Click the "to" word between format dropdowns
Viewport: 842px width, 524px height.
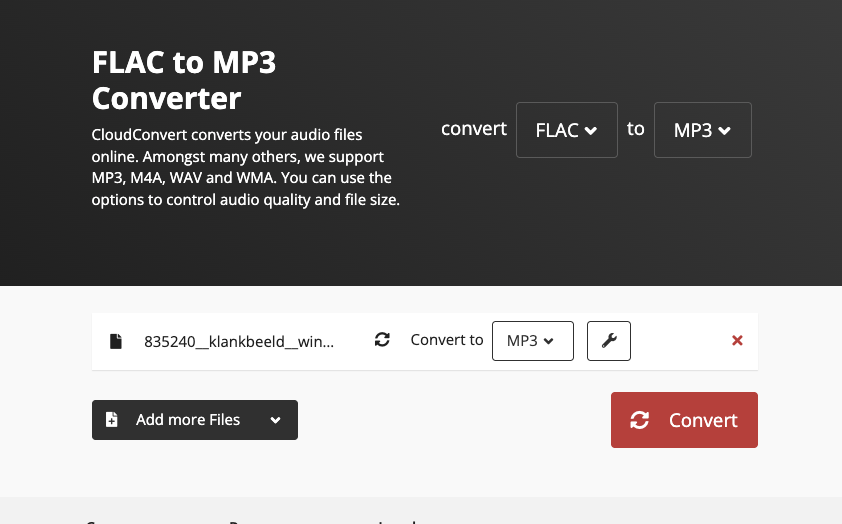(x=636, y=129)
